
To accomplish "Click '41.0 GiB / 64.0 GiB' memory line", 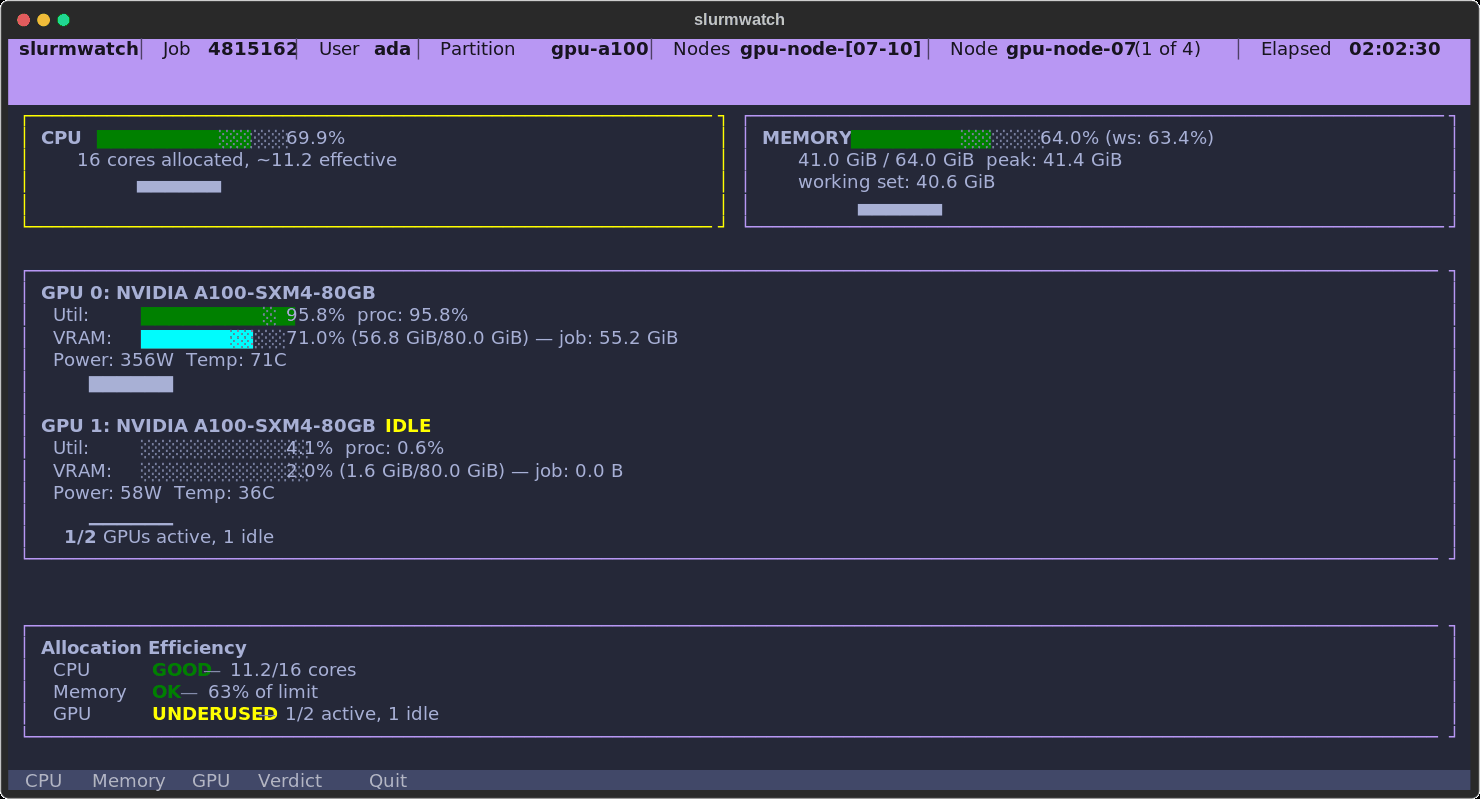I will pos(885,160).
